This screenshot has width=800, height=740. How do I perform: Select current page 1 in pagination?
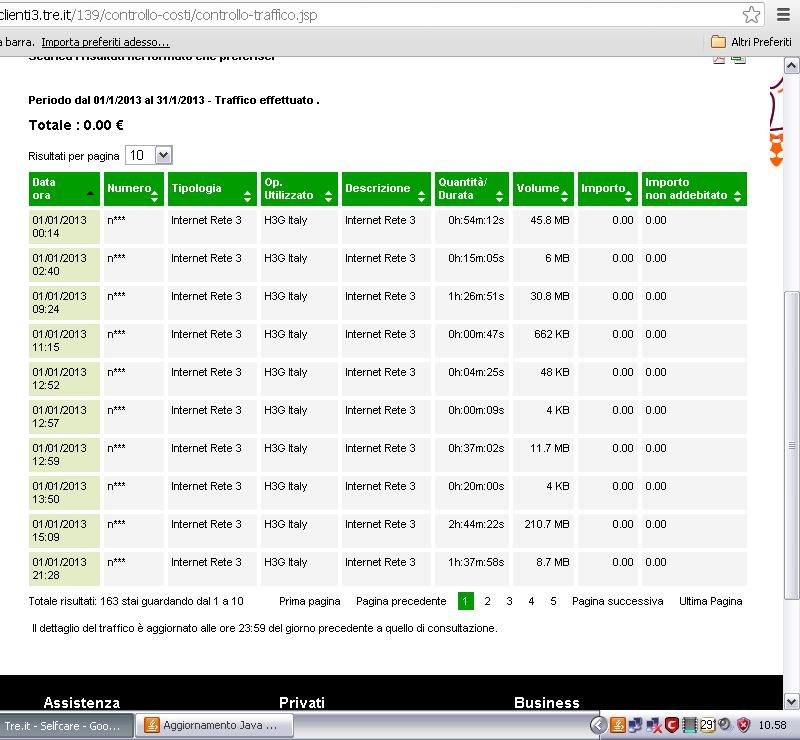[465, 601]
